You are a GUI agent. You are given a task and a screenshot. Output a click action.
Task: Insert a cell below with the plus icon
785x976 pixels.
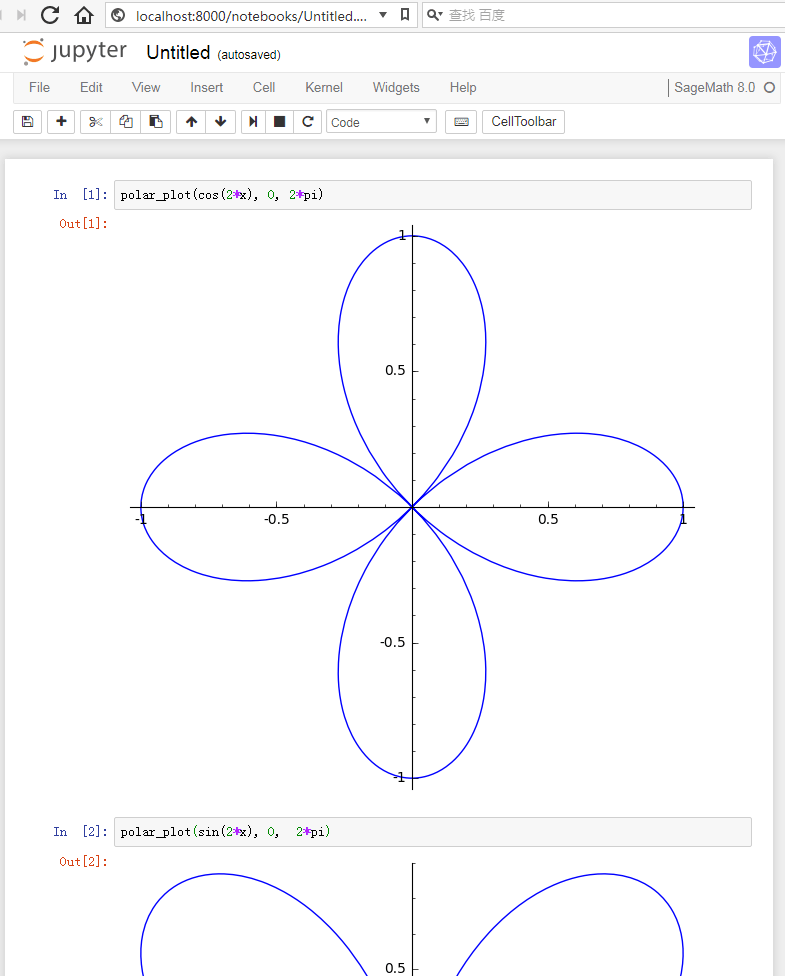tap(61, 122)
